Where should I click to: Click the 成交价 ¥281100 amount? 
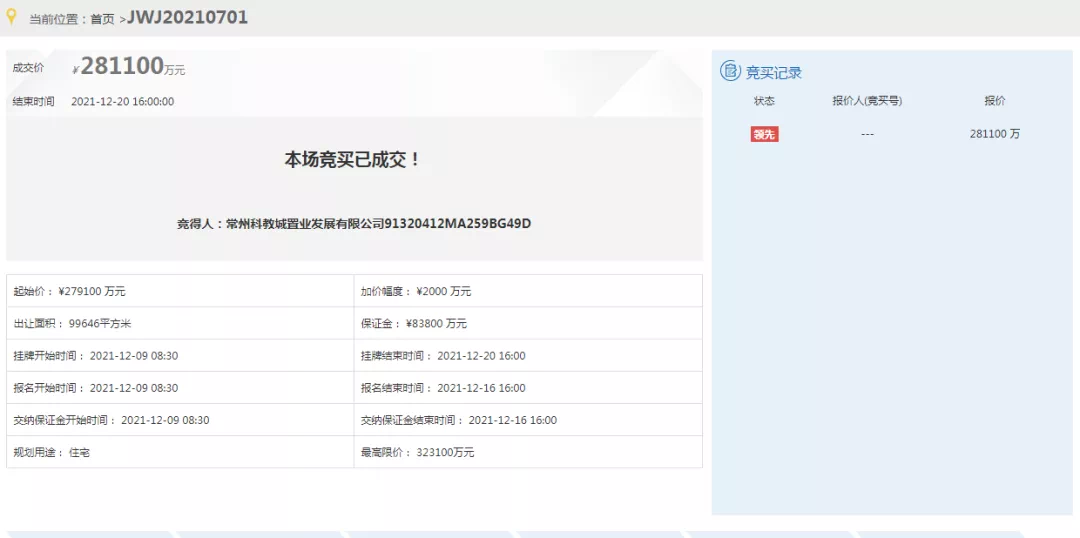[122, 67]
